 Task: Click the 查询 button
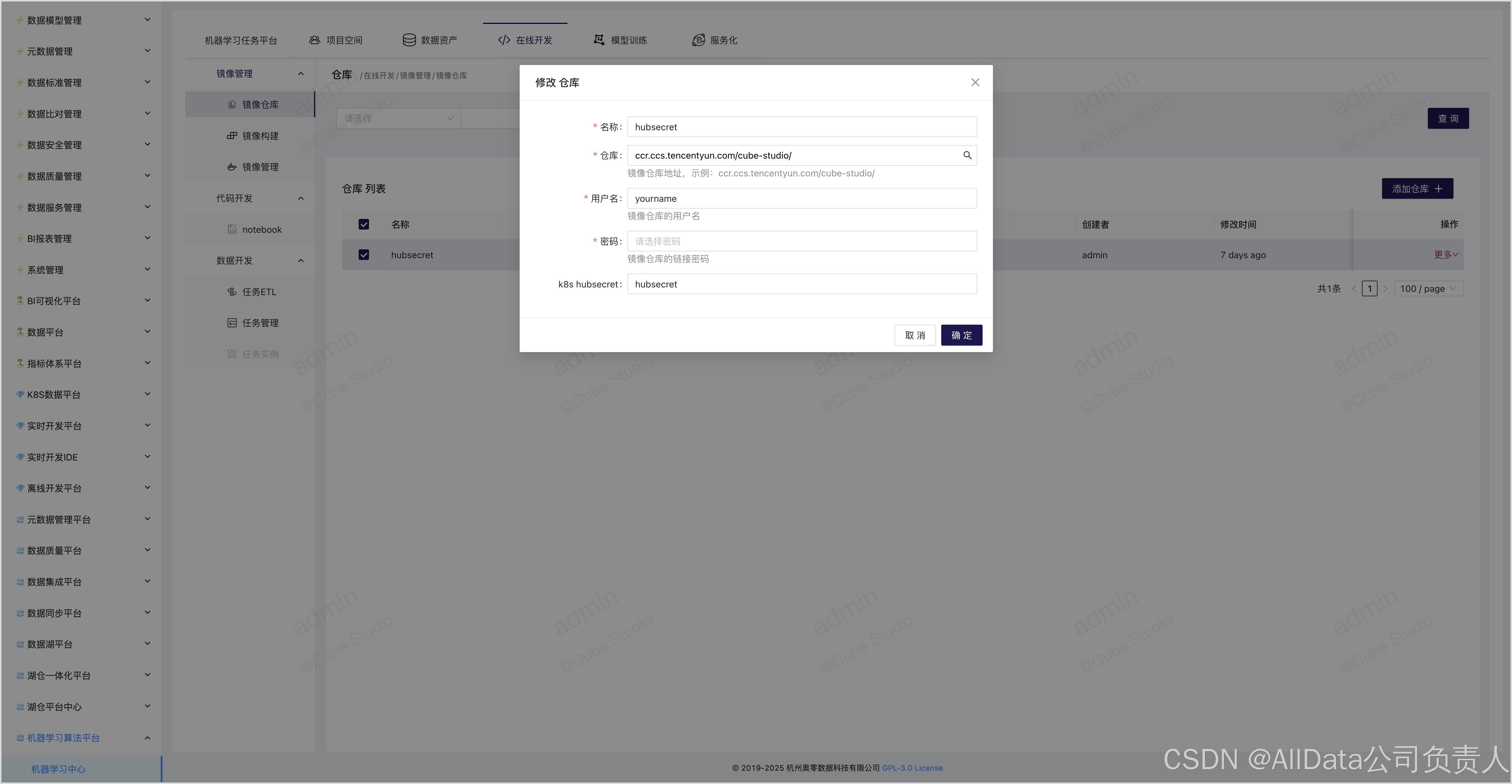click(1448, 118)
